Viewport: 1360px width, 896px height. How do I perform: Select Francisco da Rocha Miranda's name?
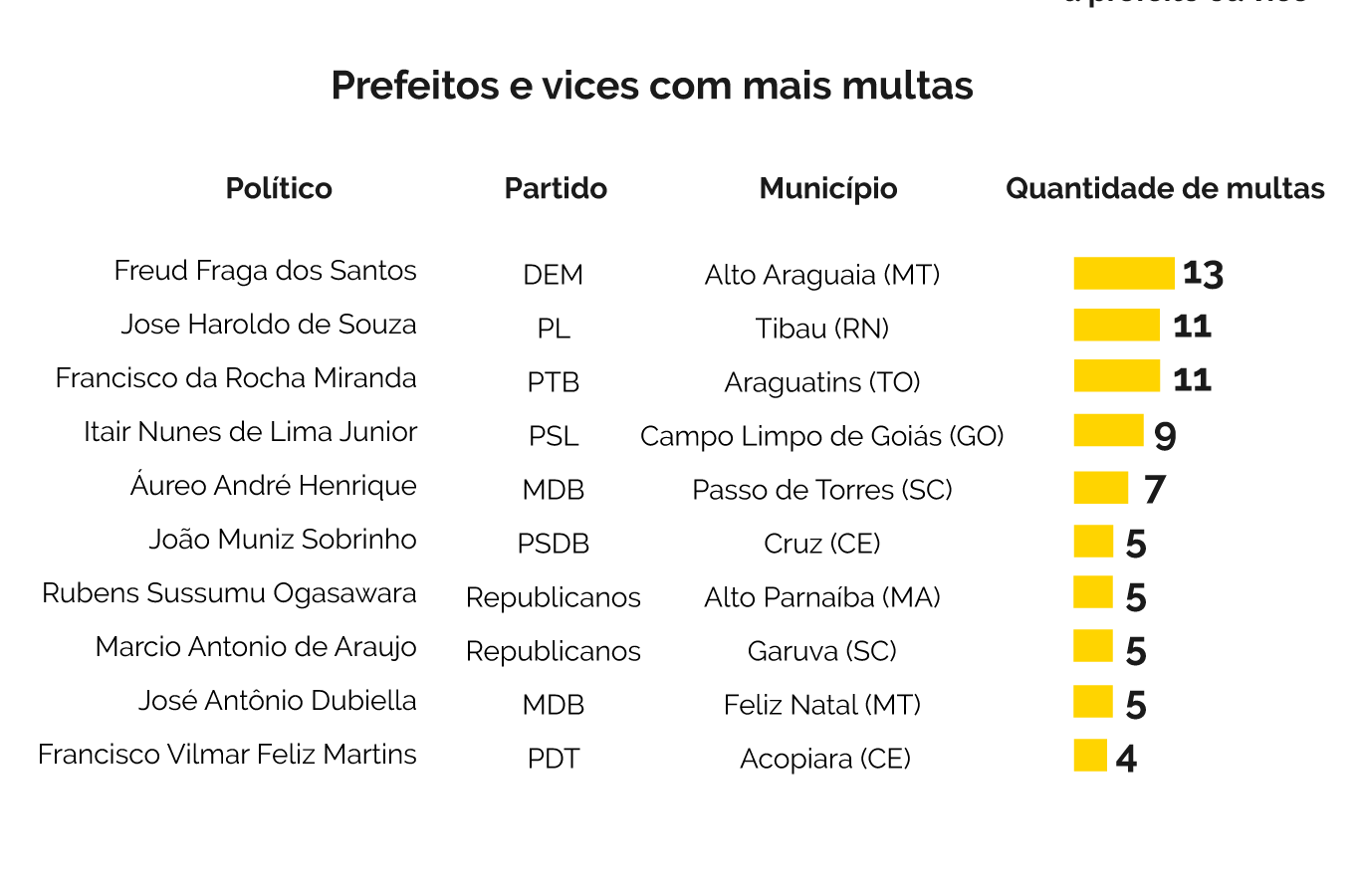pos(236,378)
